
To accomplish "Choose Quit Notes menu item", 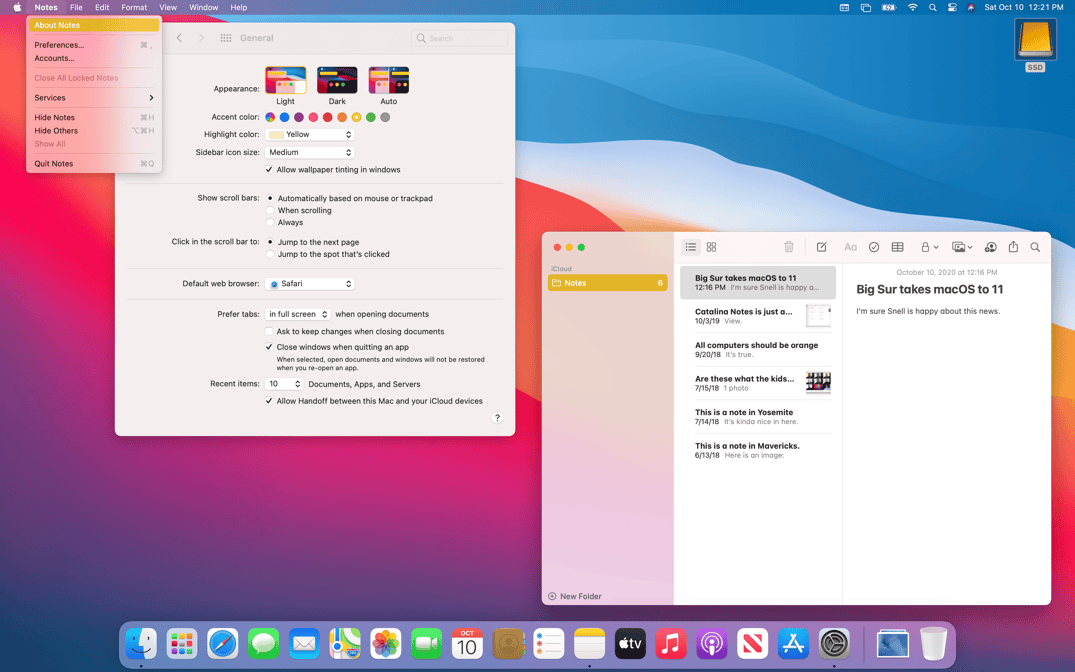I will click(94, 163).
